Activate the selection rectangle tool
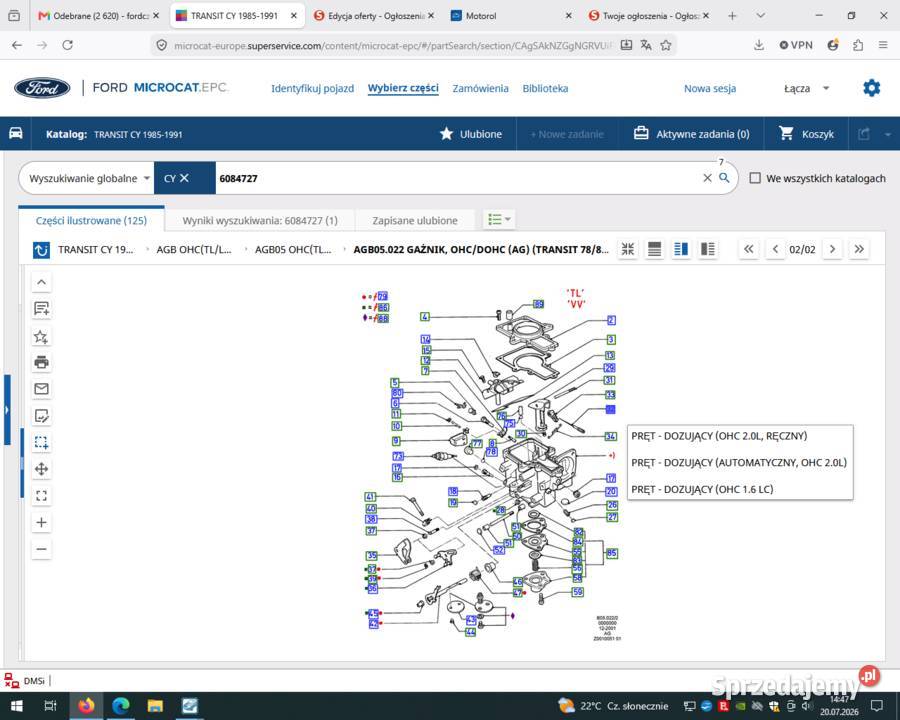This screenshot has width=900, height=720. point(41,442)
